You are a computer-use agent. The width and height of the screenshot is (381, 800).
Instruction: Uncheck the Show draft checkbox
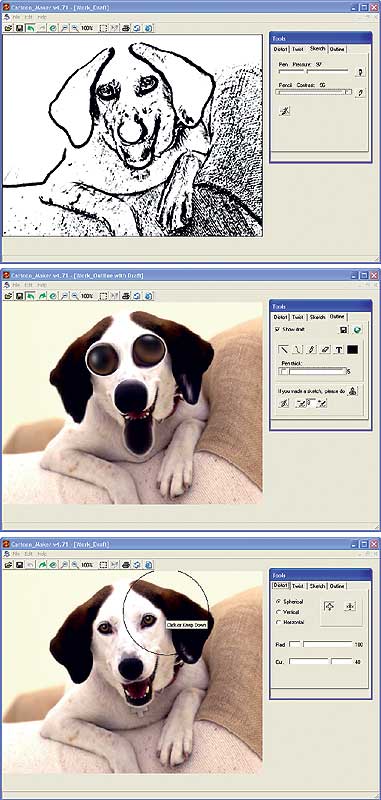pyautogui.click(x=277, y=330)
